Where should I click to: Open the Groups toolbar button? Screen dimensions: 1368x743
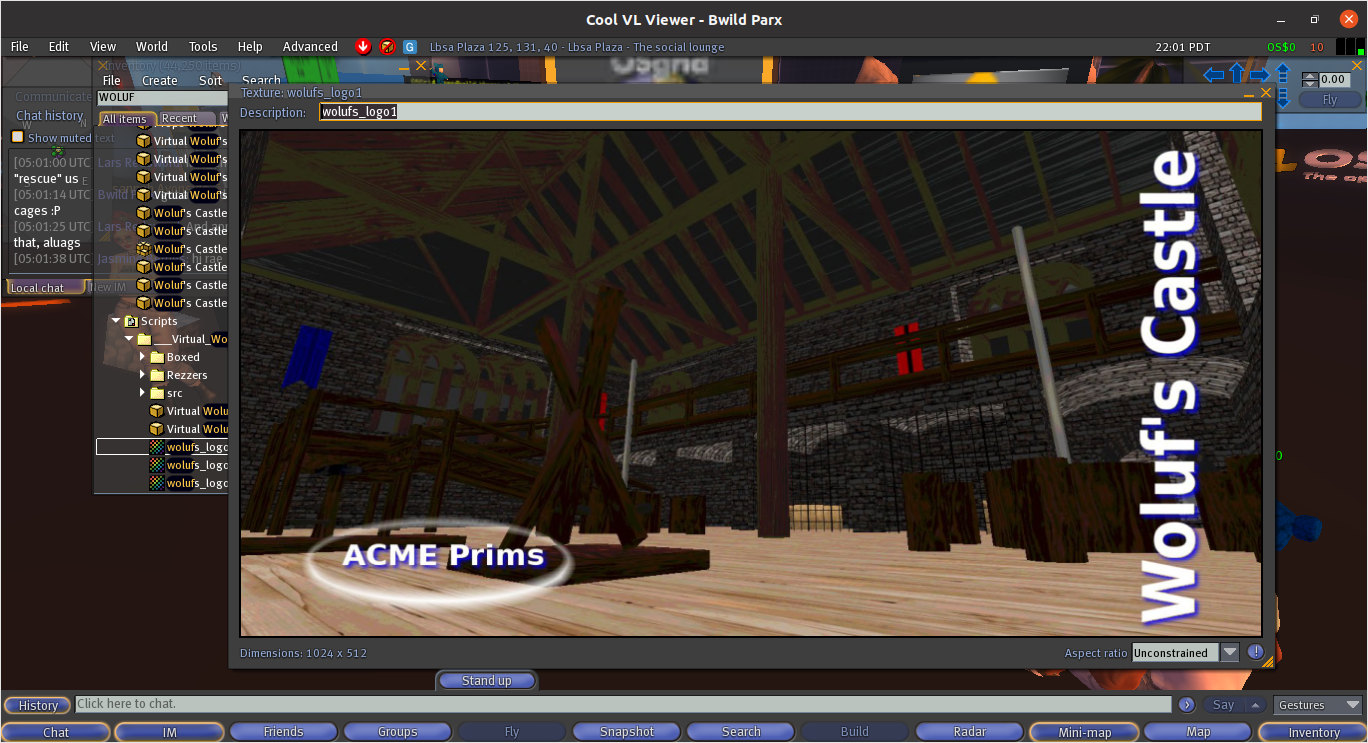(x=397, y=732)
